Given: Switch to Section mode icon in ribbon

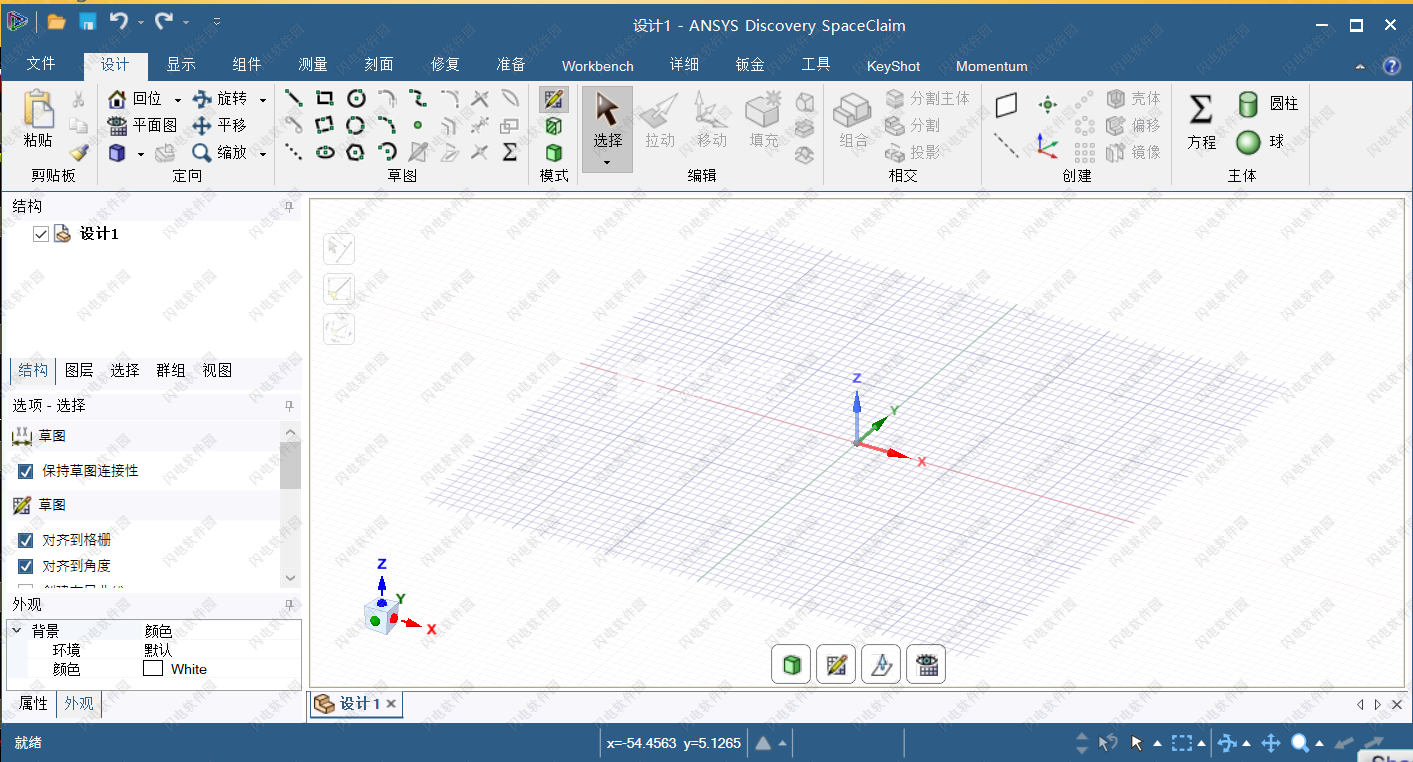Looking at the screenshot, I should (x=553, y=126).
